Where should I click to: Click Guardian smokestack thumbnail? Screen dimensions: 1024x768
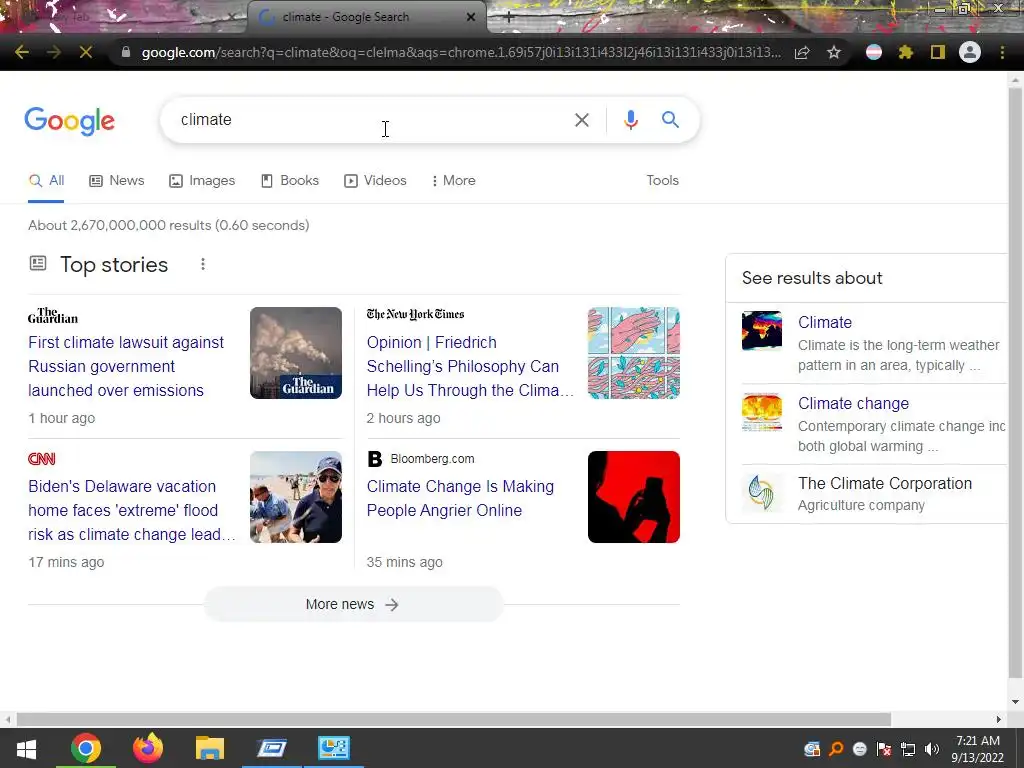(296, 353)
